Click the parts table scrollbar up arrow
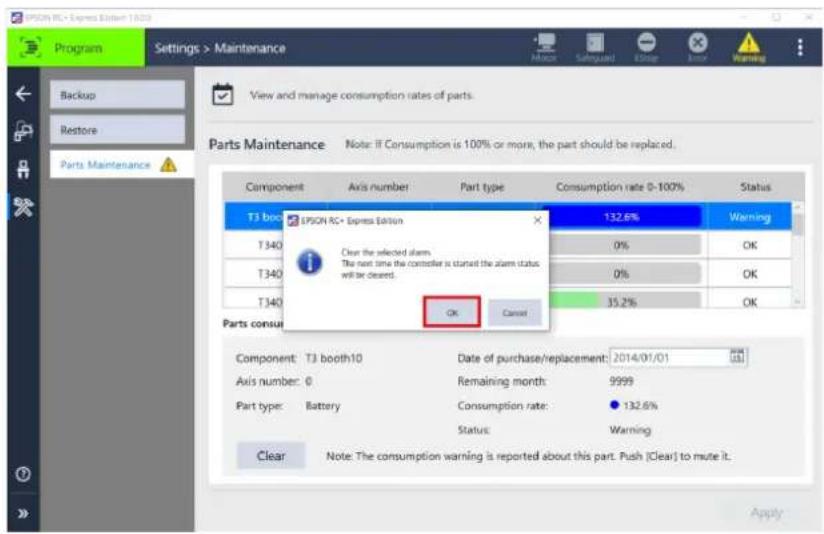The width and height of the screenshot is (824, 534). 798,207
